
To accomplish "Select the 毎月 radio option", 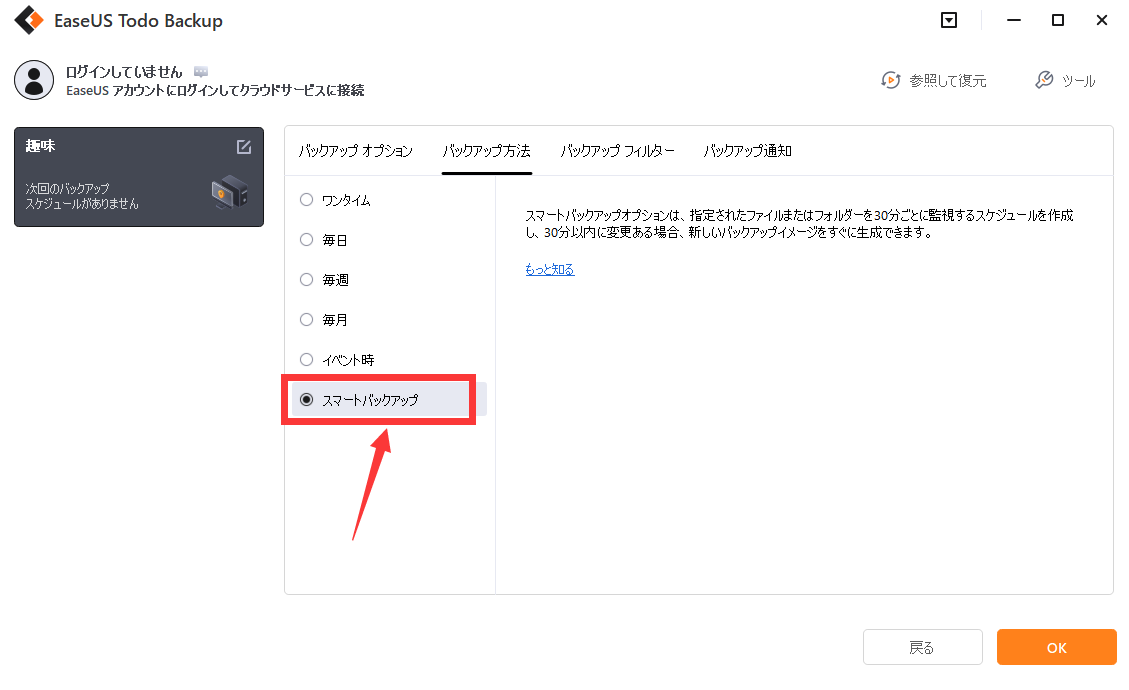I will 307,320.
